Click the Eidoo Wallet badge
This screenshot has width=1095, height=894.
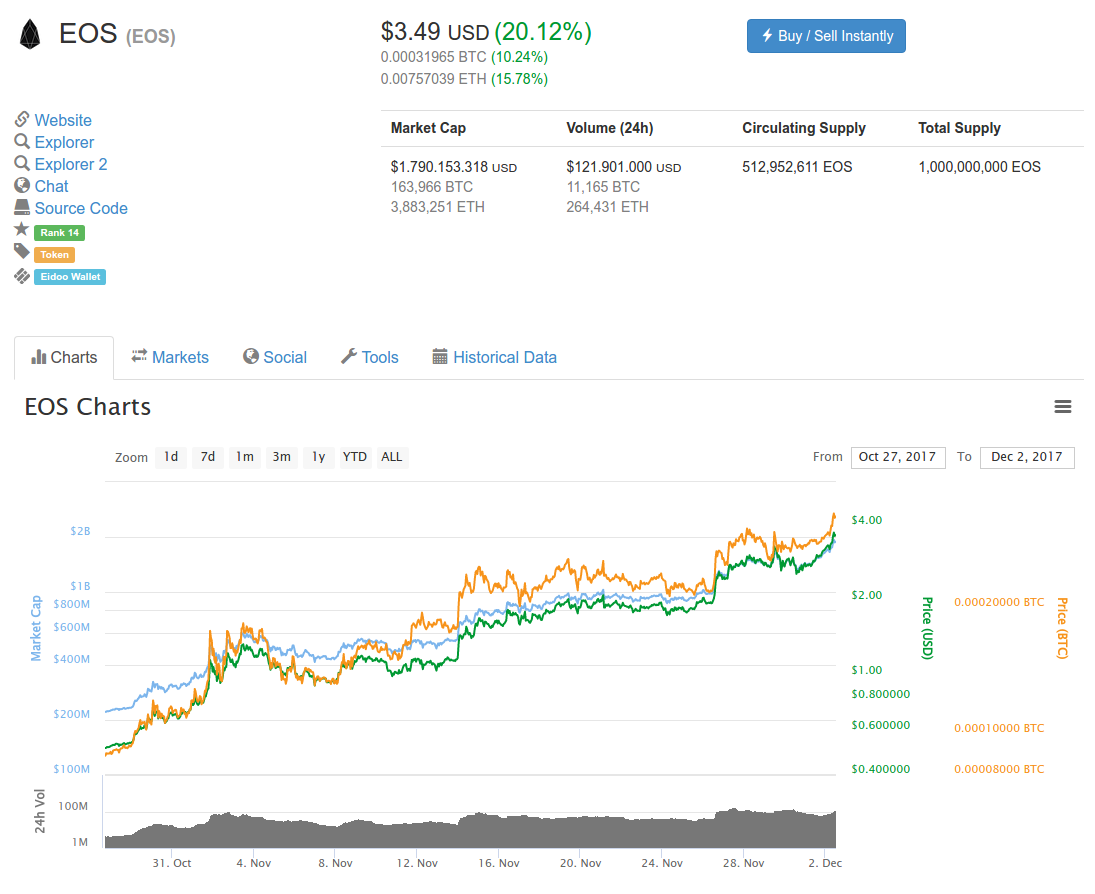(x=70, y=277)
